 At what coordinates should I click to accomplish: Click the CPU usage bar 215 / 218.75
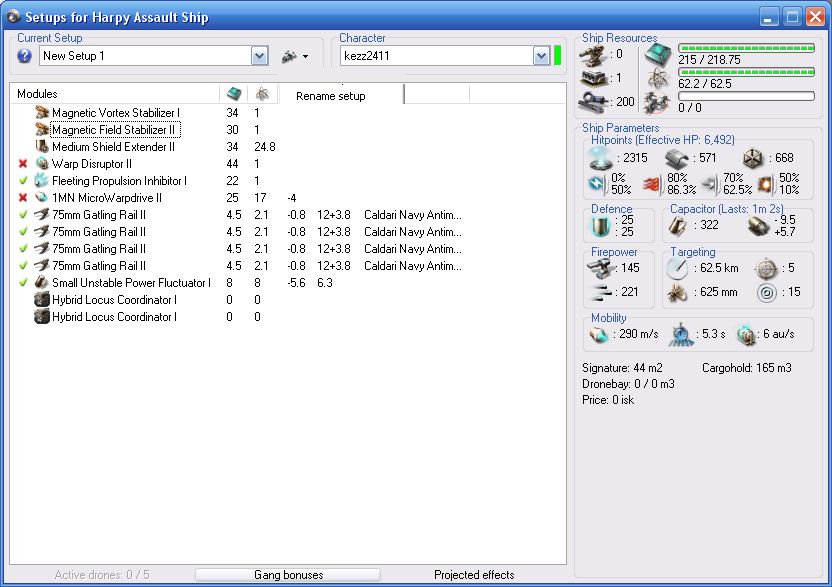746,48
